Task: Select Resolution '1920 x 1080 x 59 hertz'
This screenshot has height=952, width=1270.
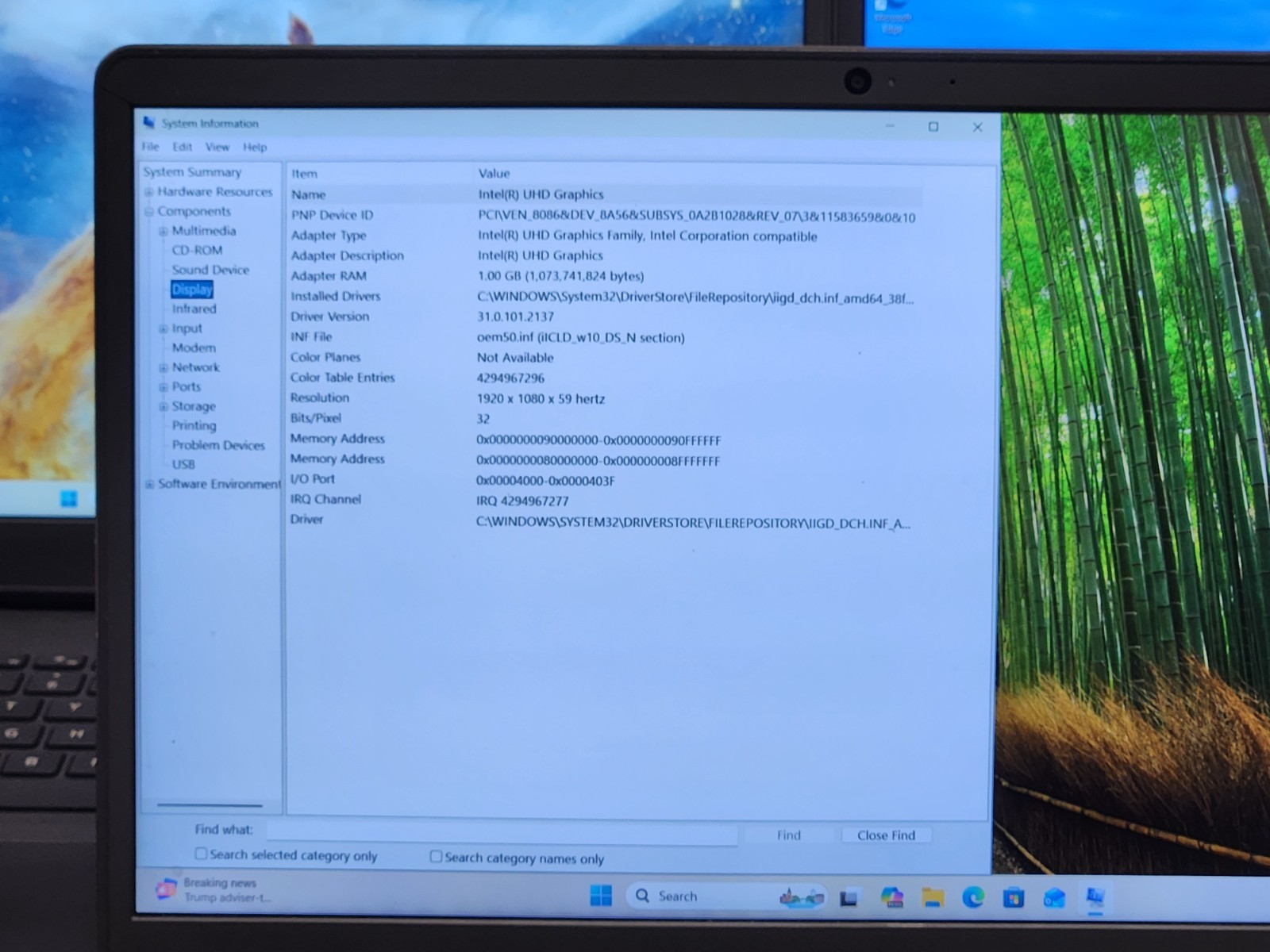Action: [605, 398]
